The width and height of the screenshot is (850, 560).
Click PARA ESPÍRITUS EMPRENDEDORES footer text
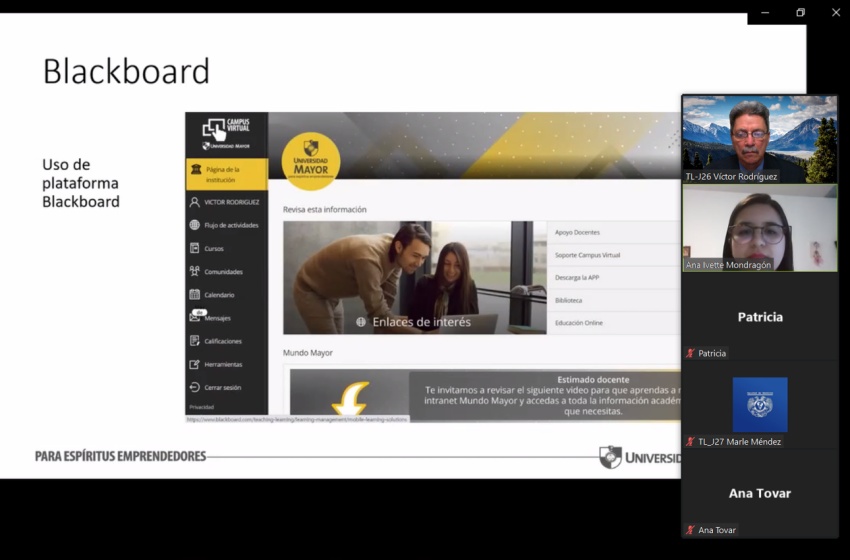coord(120,456)
